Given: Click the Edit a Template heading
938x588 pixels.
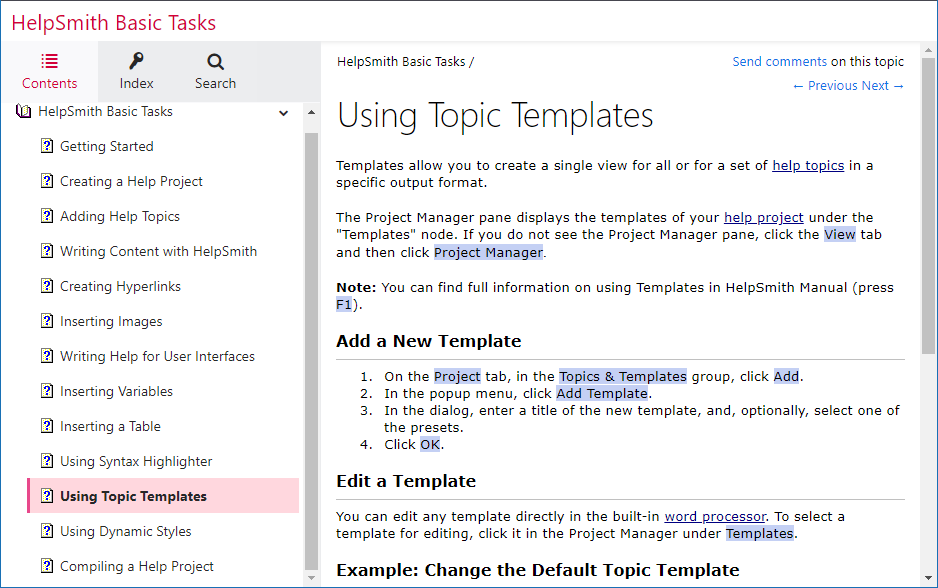Looking at the screenshot, I should pos(406,481).
